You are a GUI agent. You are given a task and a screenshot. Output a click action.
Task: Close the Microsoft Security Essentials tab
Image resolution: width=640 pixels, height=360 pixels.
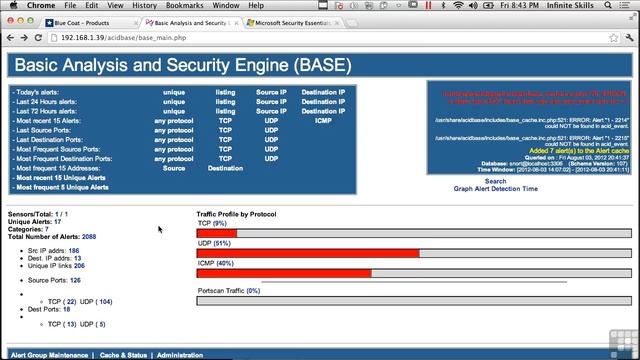coord(337,23)
